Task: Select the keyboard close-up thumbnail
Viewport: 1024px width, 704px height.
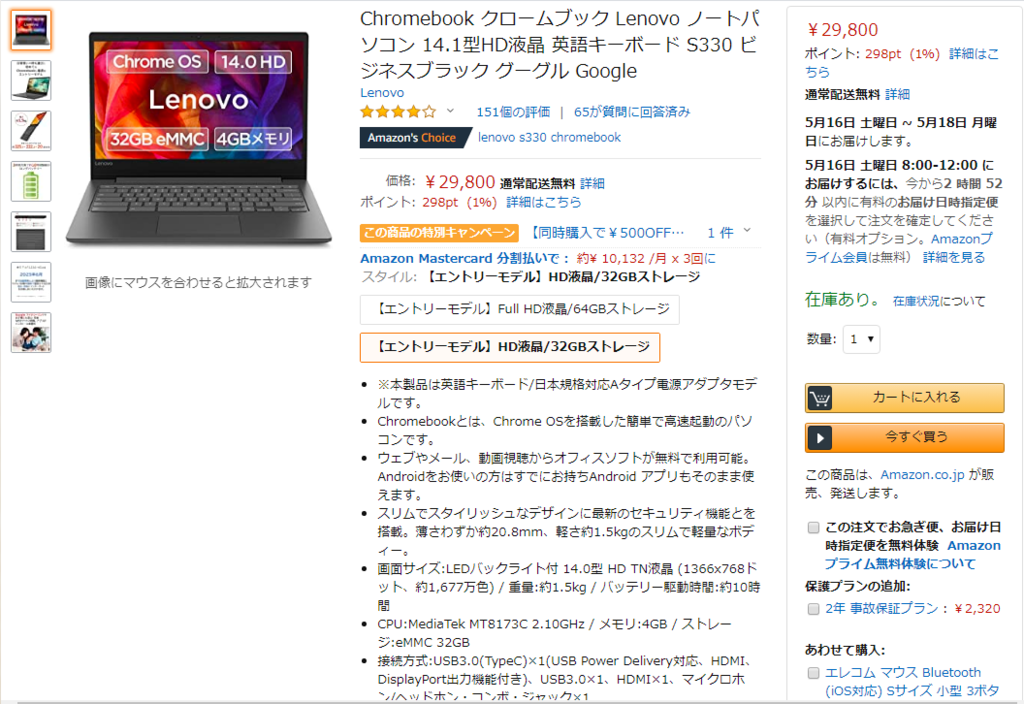Action: [31, 232]
